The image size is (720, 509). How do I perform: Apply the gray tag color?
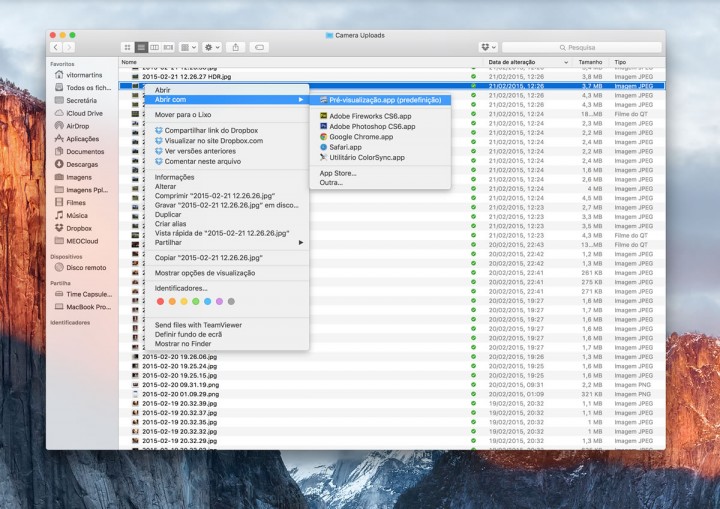(231, 301)
